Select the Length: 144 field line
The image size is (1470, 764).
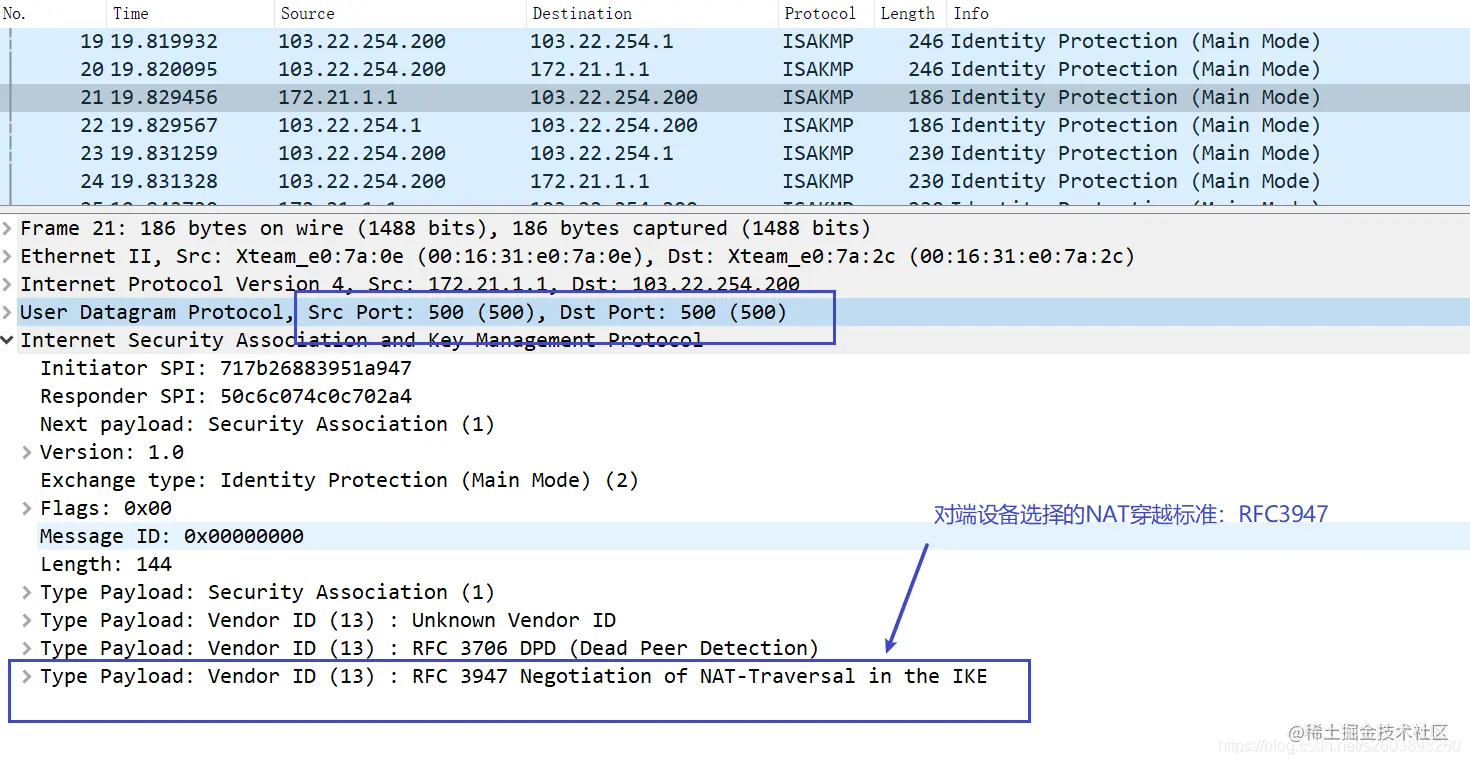click(106, 564)
